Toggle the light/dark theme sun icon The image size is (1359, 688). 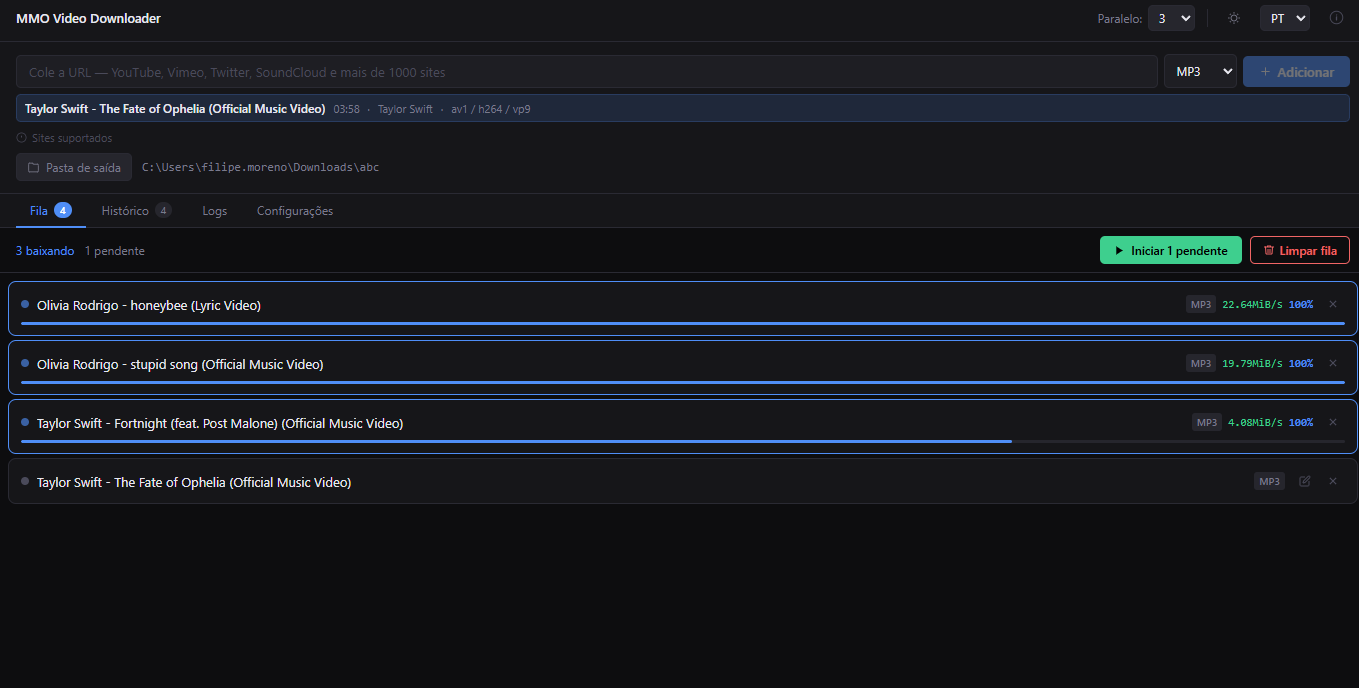[x=1234, y=18]
